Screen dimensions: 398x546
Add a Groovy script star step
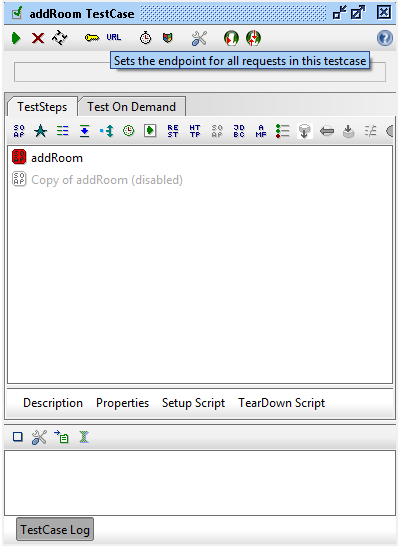tap(41, 131)
